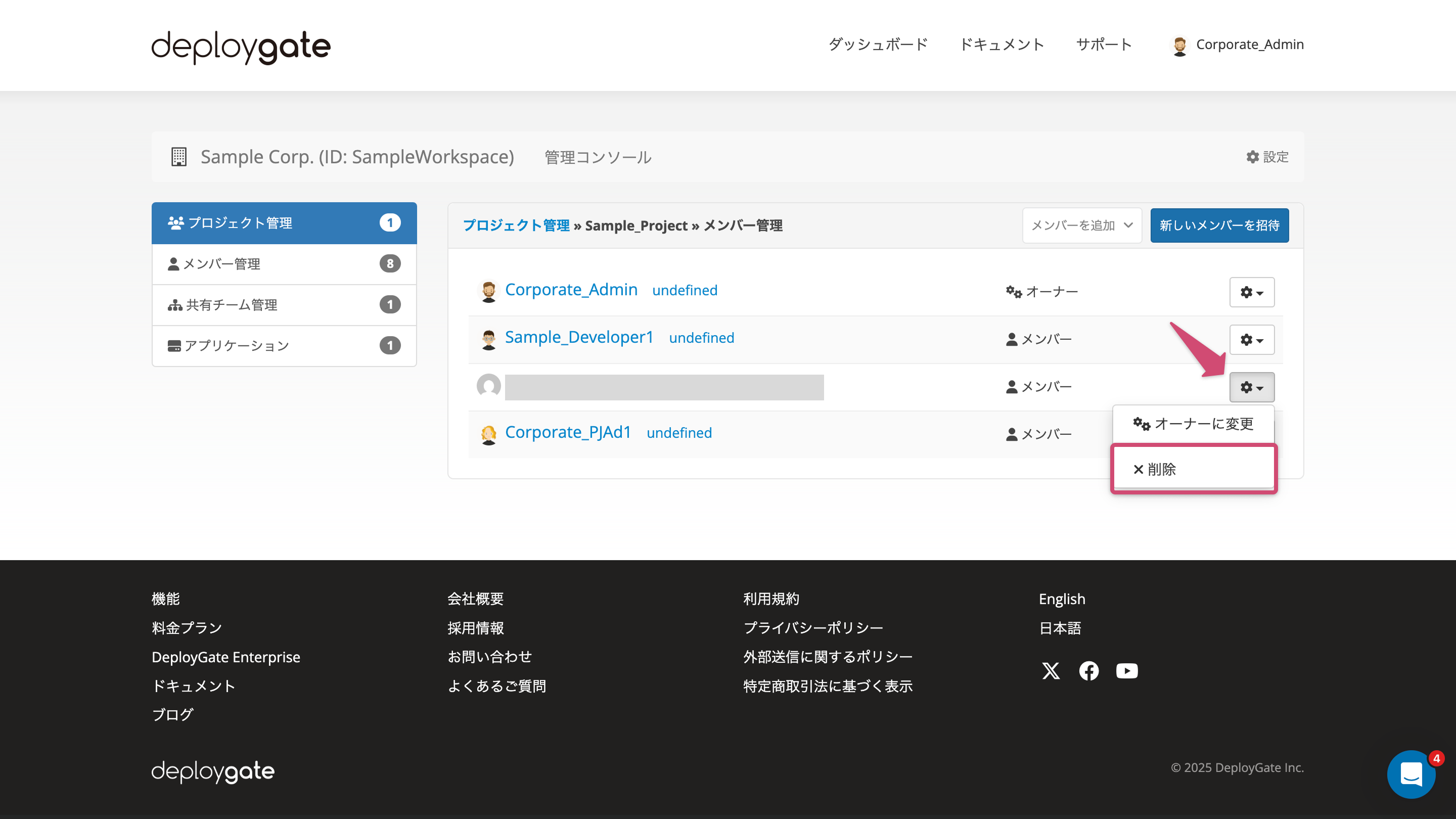This screenshot has width=1456, height=819.
Task: Click the DeployGate logo in the header
Action: coord(240,47)
